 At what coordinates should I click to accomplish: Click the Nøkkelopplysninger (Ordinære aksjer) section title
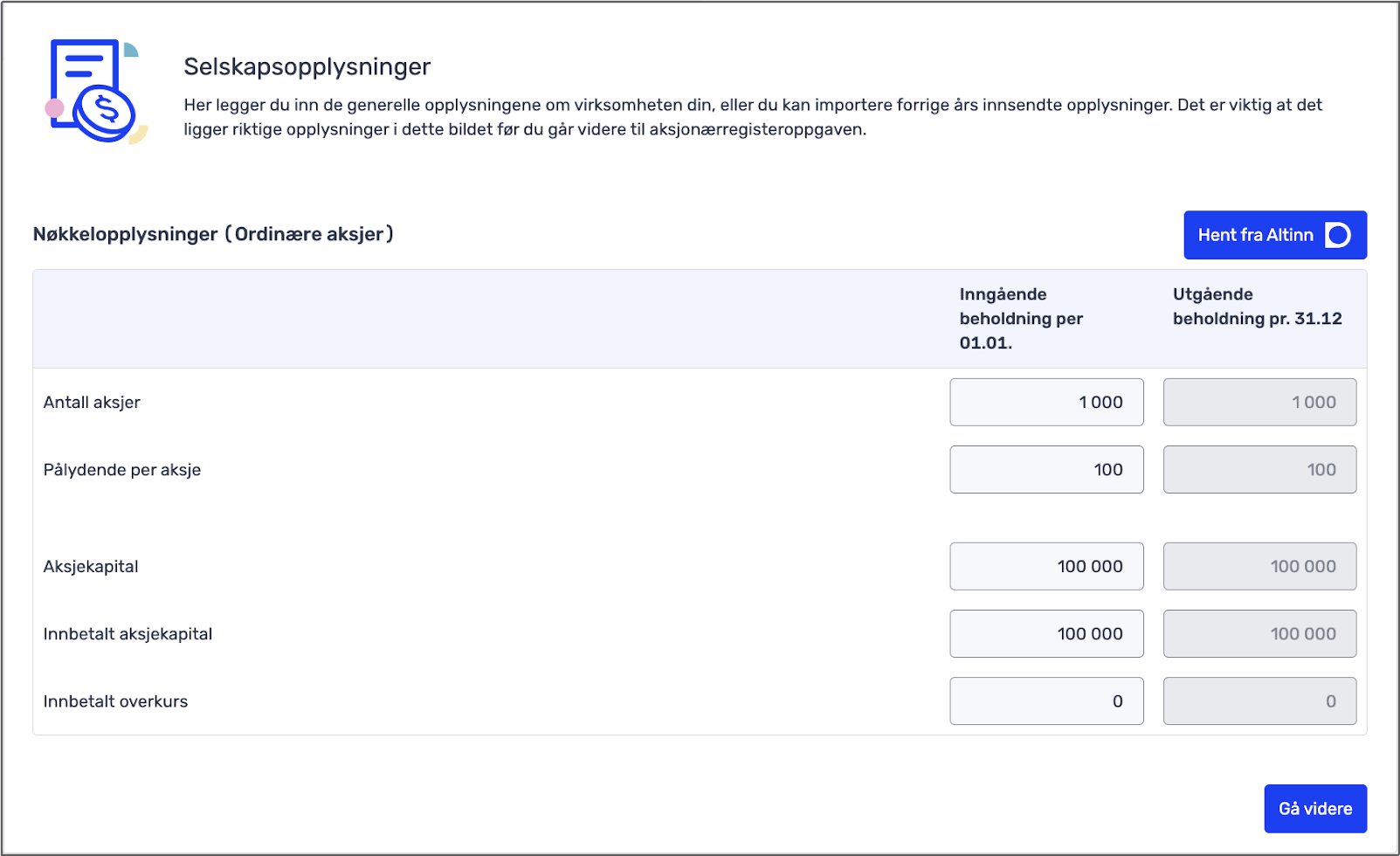[x=213, y=234]
